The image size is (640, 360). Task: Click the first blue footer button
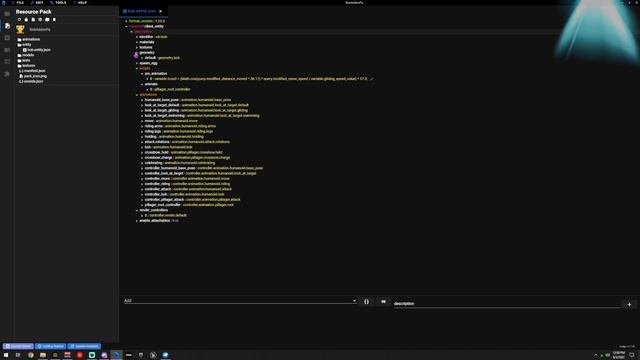18,347
